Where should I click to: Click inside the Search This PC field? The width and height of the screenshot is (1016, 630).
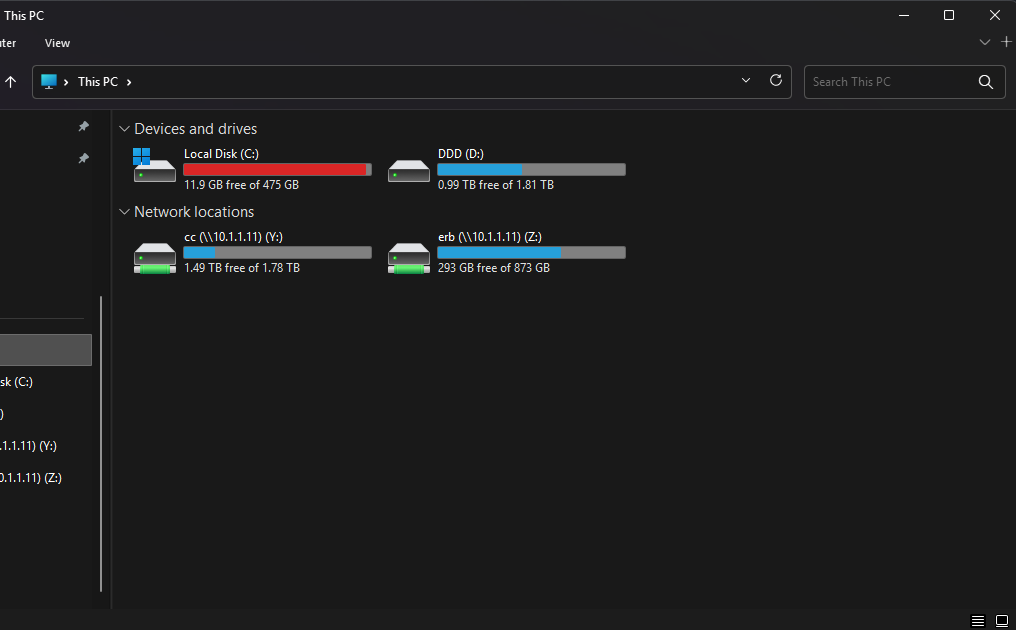click(x=885, y=82)
